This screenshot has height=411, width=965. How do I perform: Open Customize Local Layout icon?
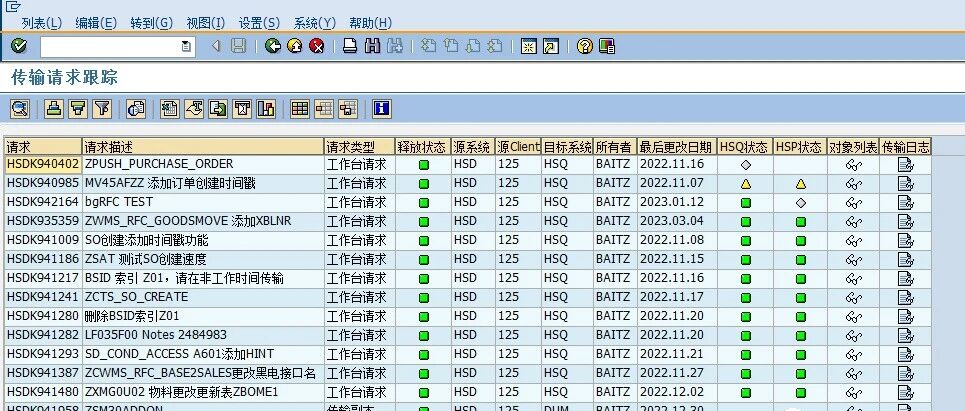607,46
